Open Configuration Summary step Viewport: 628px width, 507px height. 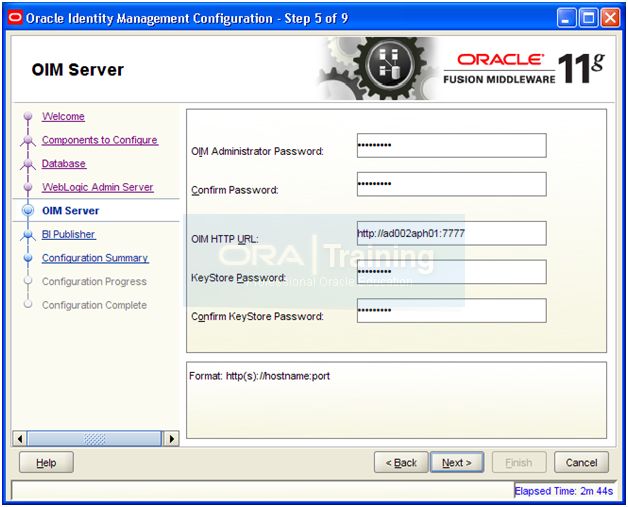coord(95,258)
